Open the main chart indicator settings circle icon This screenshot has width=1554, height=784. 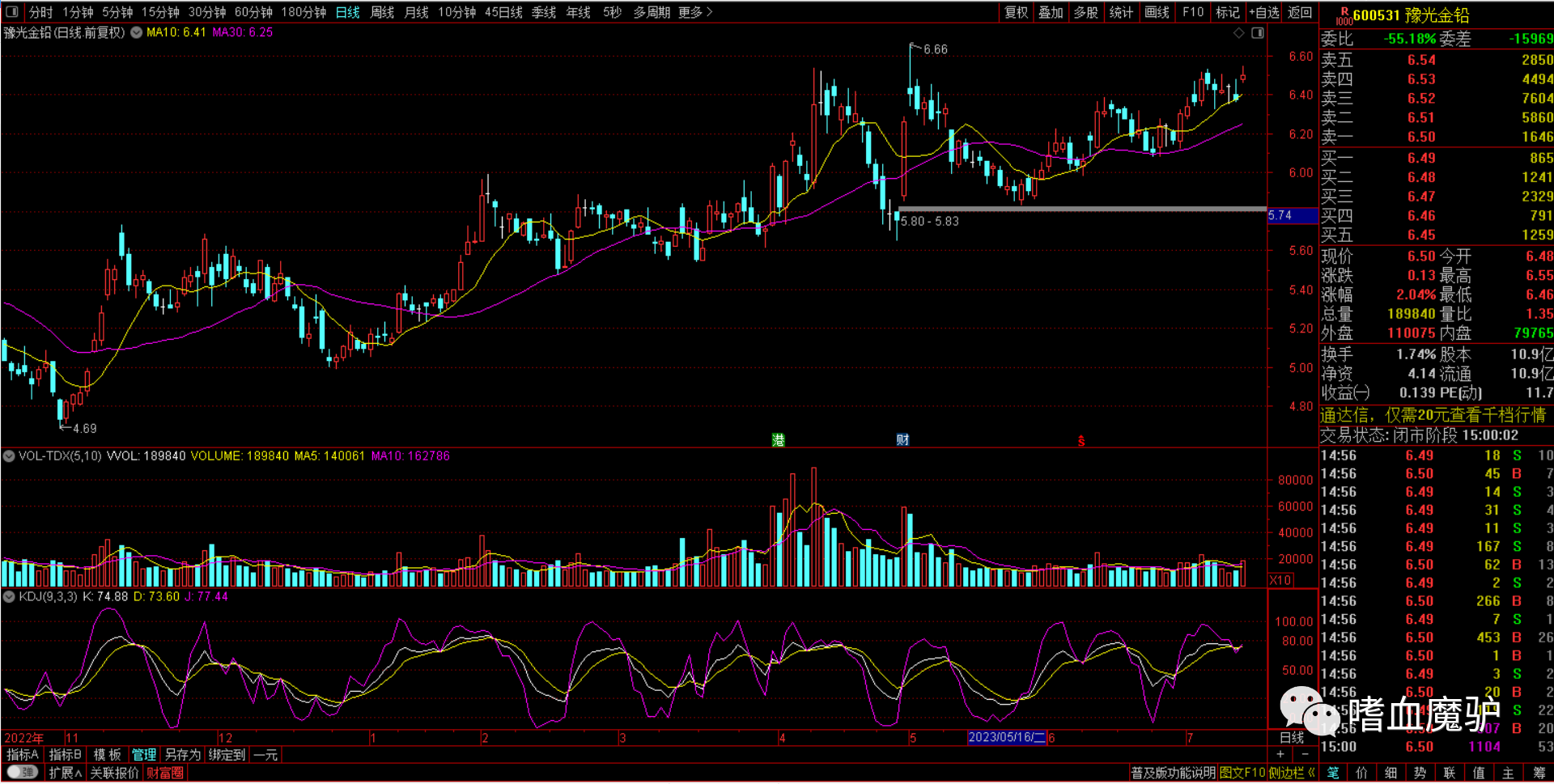pyautogui.click(x=136, y=32)
